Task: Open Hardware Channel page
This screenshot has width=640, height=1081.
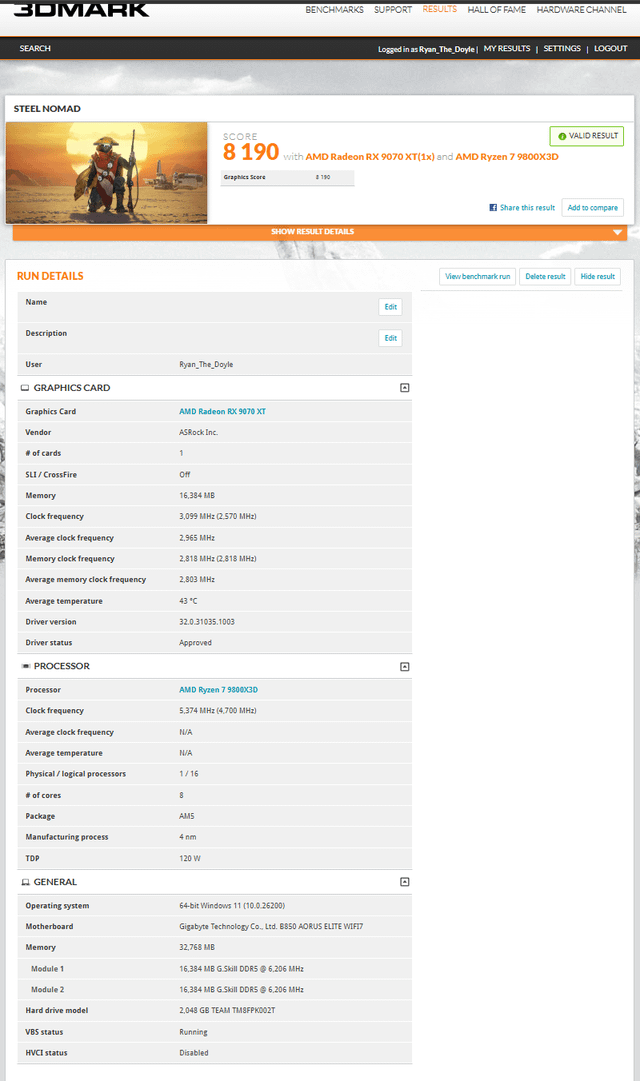Action: (581, 10)
